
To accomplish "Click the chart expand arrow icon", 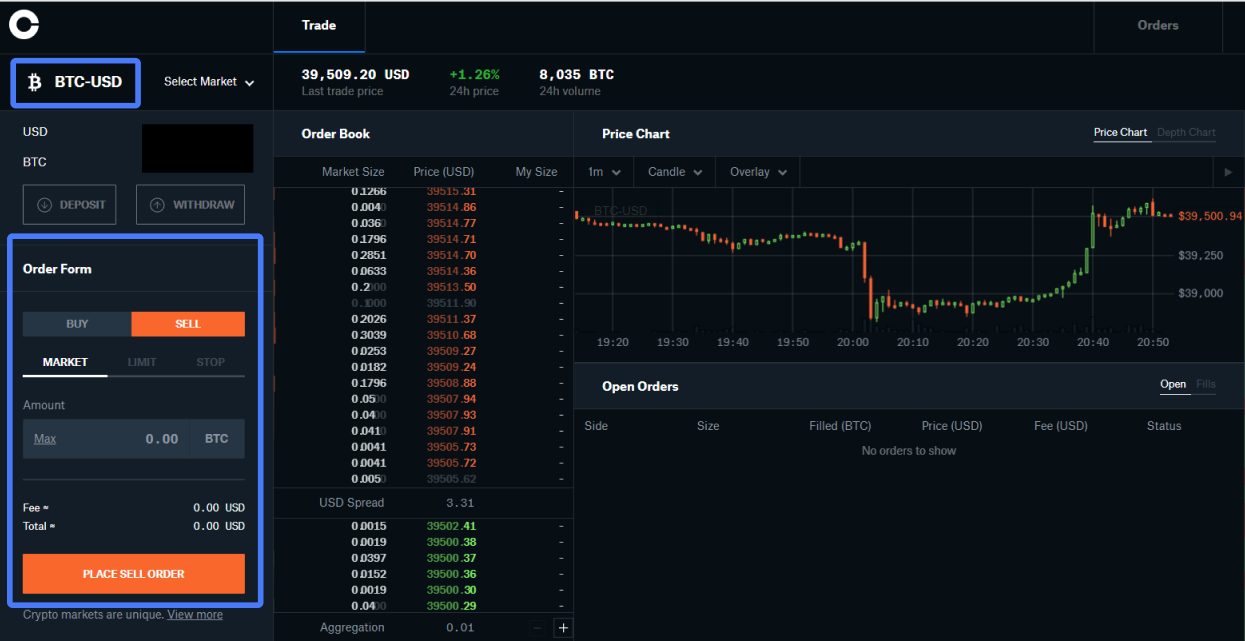I will tap(1229, 172).
